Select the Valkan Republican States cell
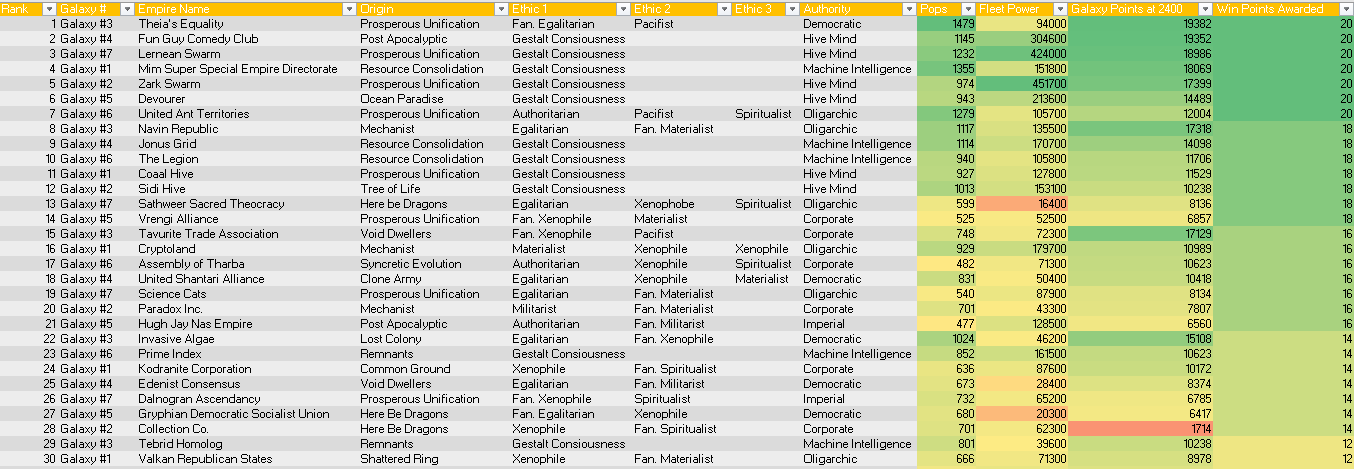 246,459
